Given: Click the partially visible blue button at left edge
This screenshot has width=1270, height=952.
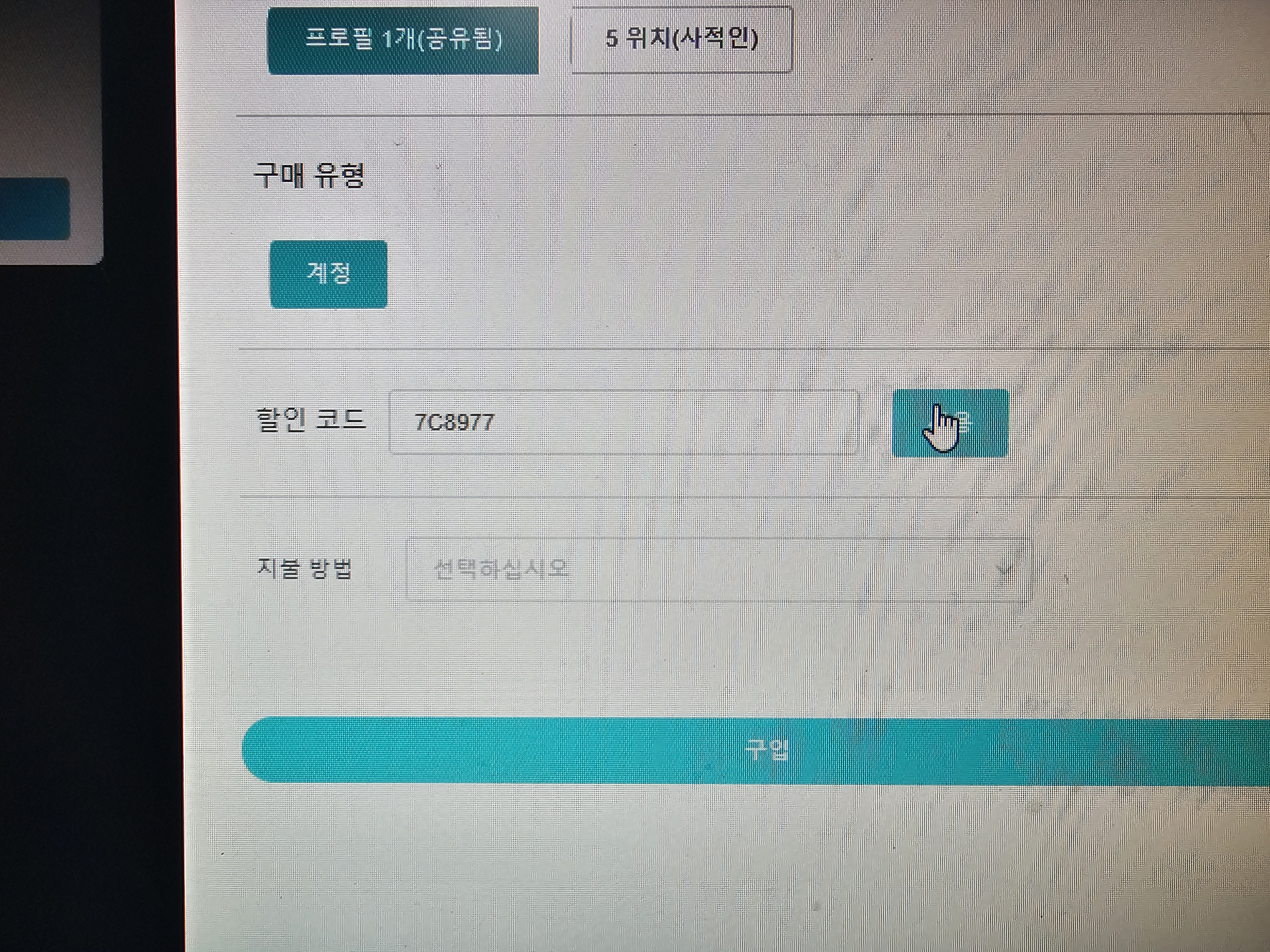Looking at the screenshot, I should click(x=34, y=209).
